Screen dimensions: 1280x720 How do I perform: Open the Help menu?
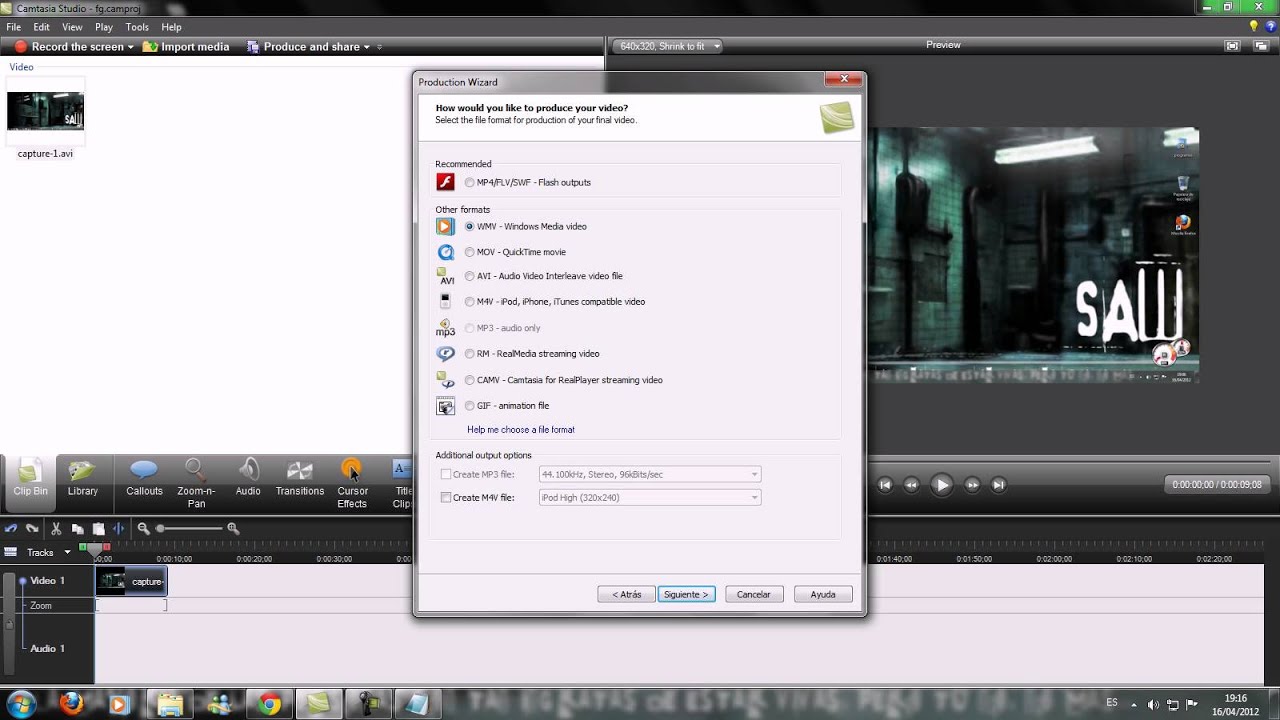(x=171, y=27)
